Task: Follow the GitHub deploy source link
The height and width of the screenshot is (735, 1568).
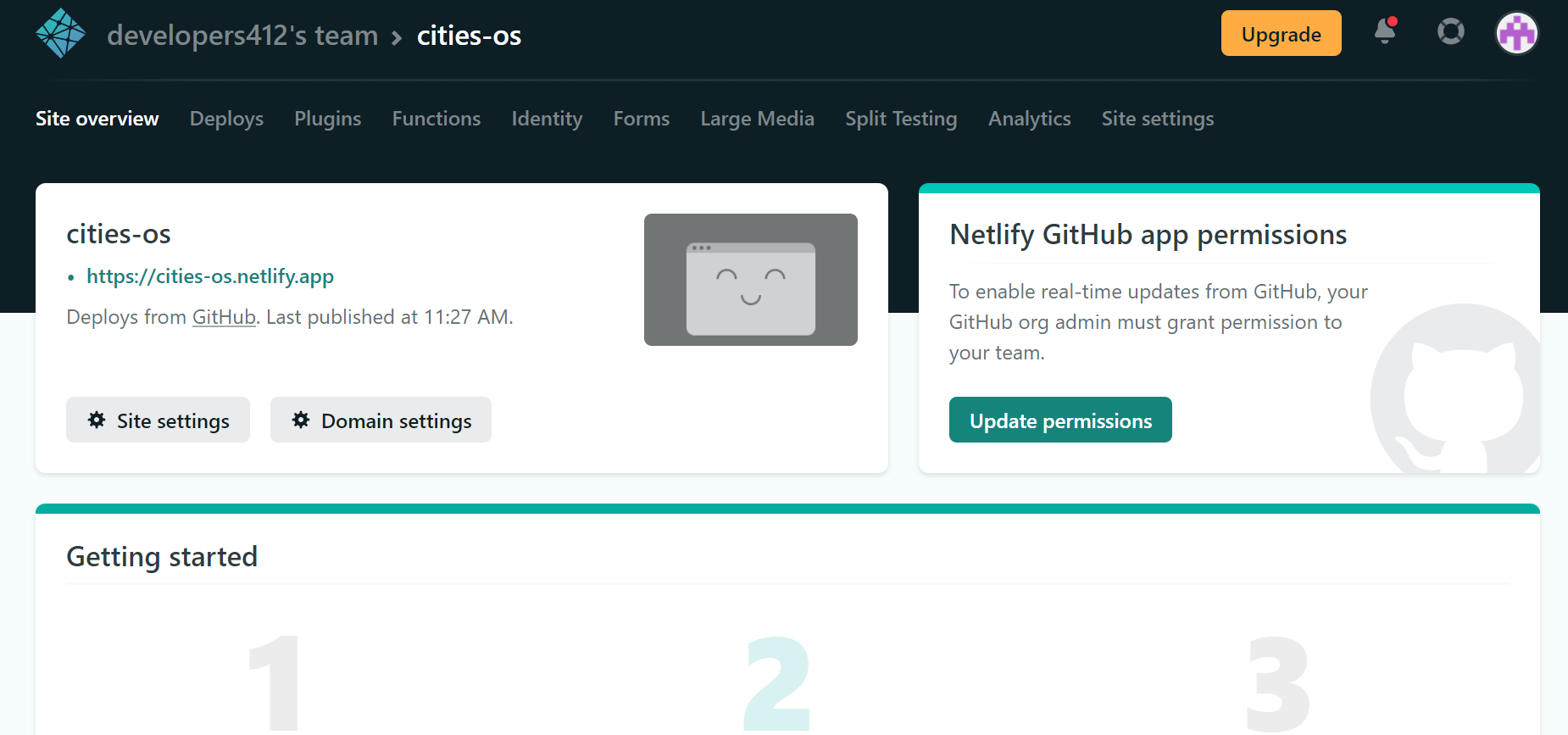Action: [224, 317]
